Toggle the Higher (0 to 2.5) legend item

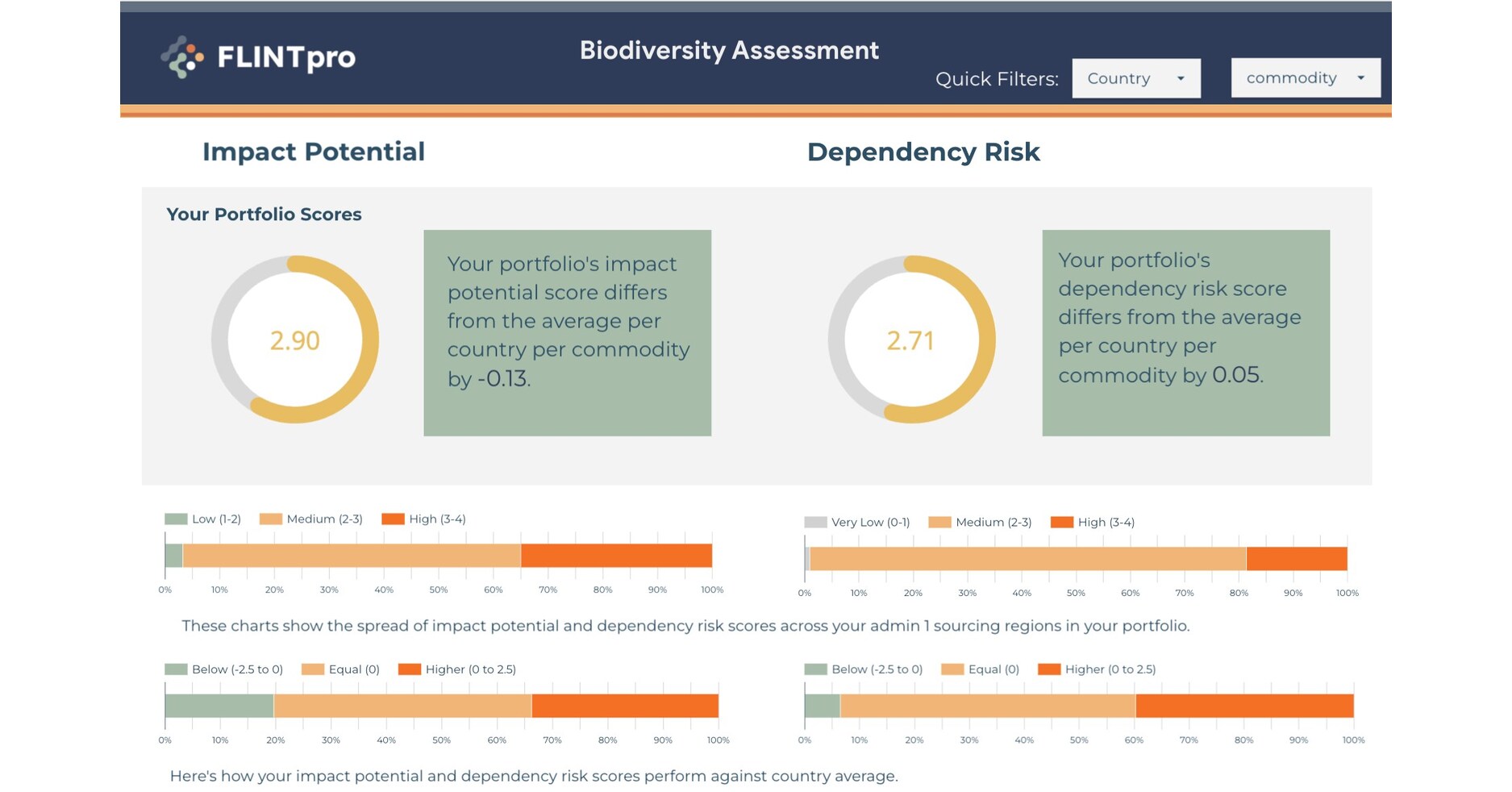pos(410,669)
